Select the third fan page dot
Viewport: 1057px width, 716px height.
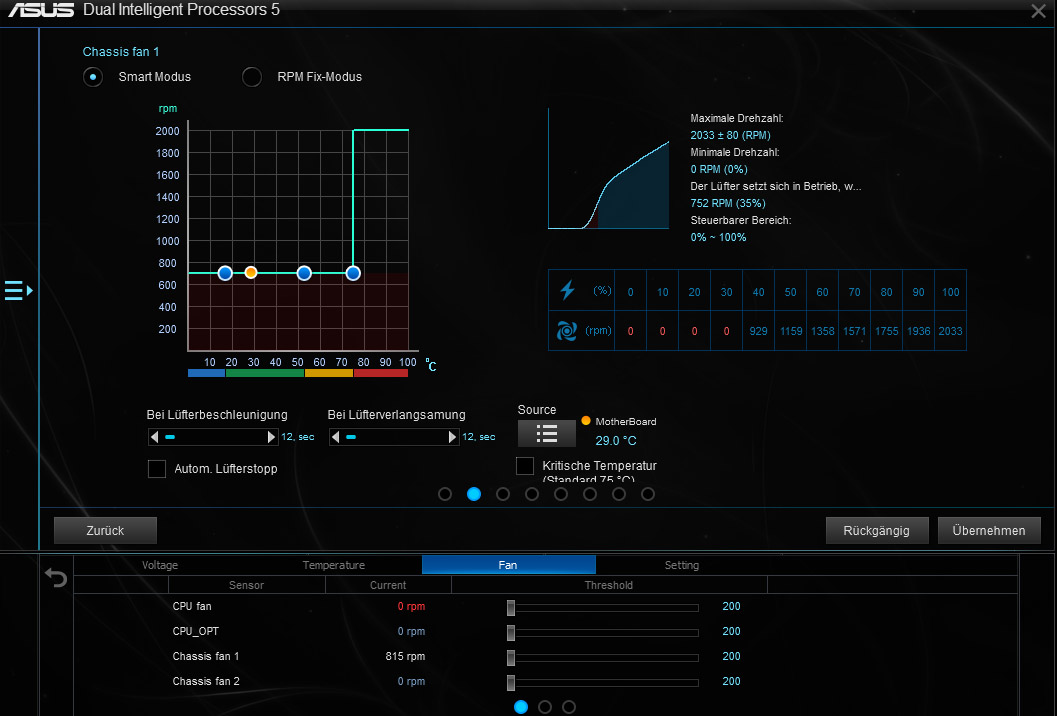point(503,494)
